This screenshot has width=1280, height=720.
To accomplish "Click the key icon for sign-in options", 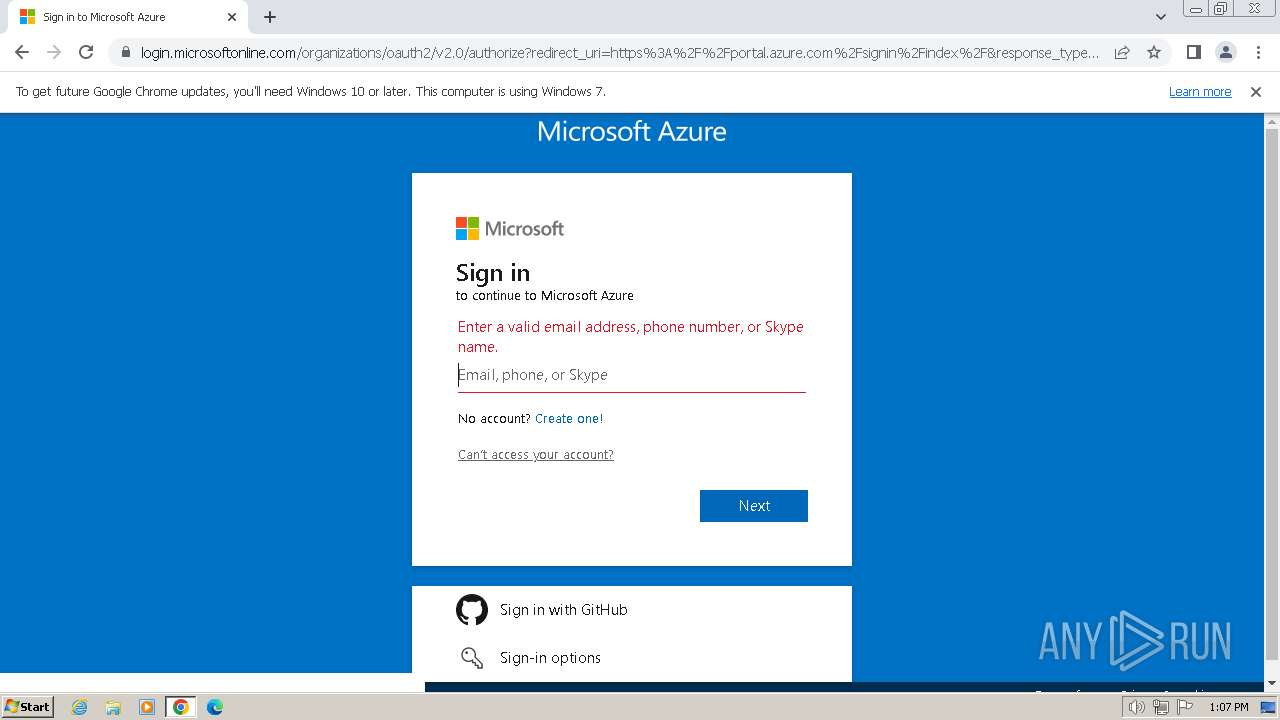I will [x=472, y=658].
